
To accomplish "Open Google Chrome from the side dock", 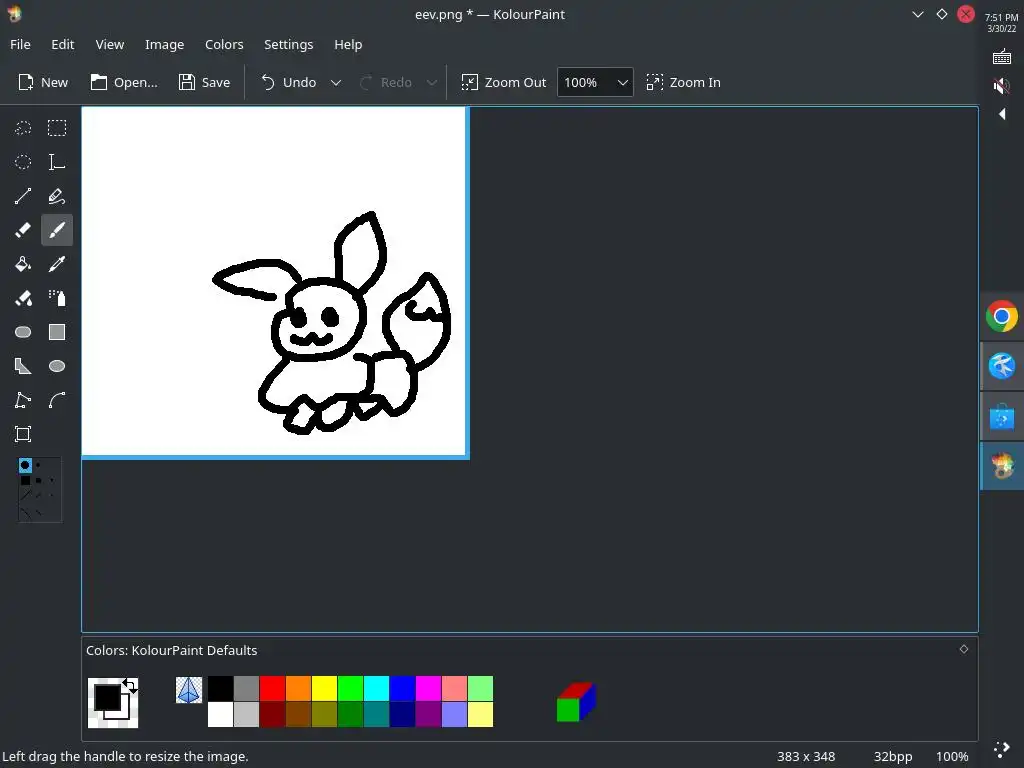I will click(1002, 317).
